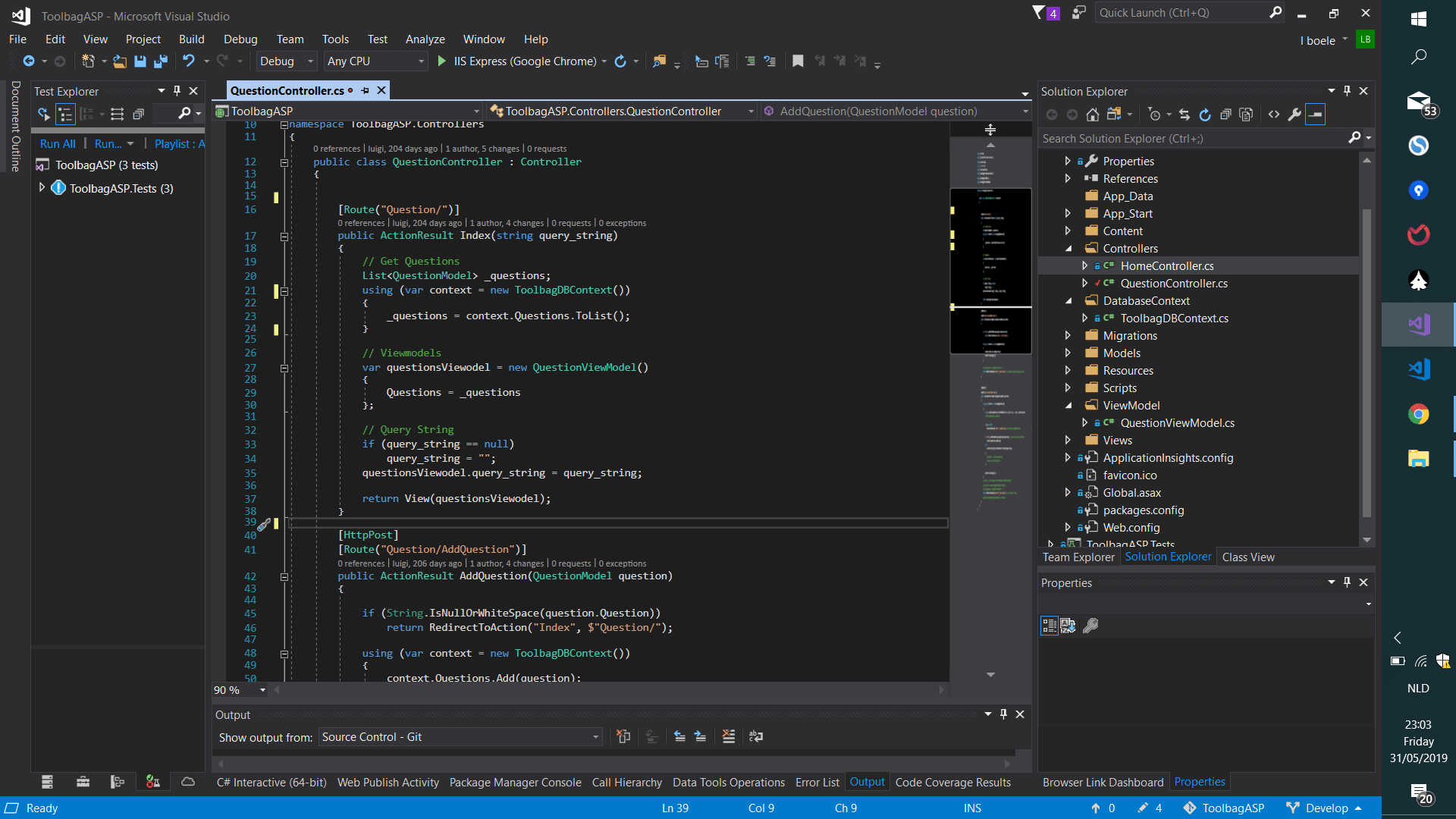The height and width of the screenshot is (819, 1456).
Task: Select QuestionViewModel.cs in Solution Explorer
Action: tap(1177, 423)
